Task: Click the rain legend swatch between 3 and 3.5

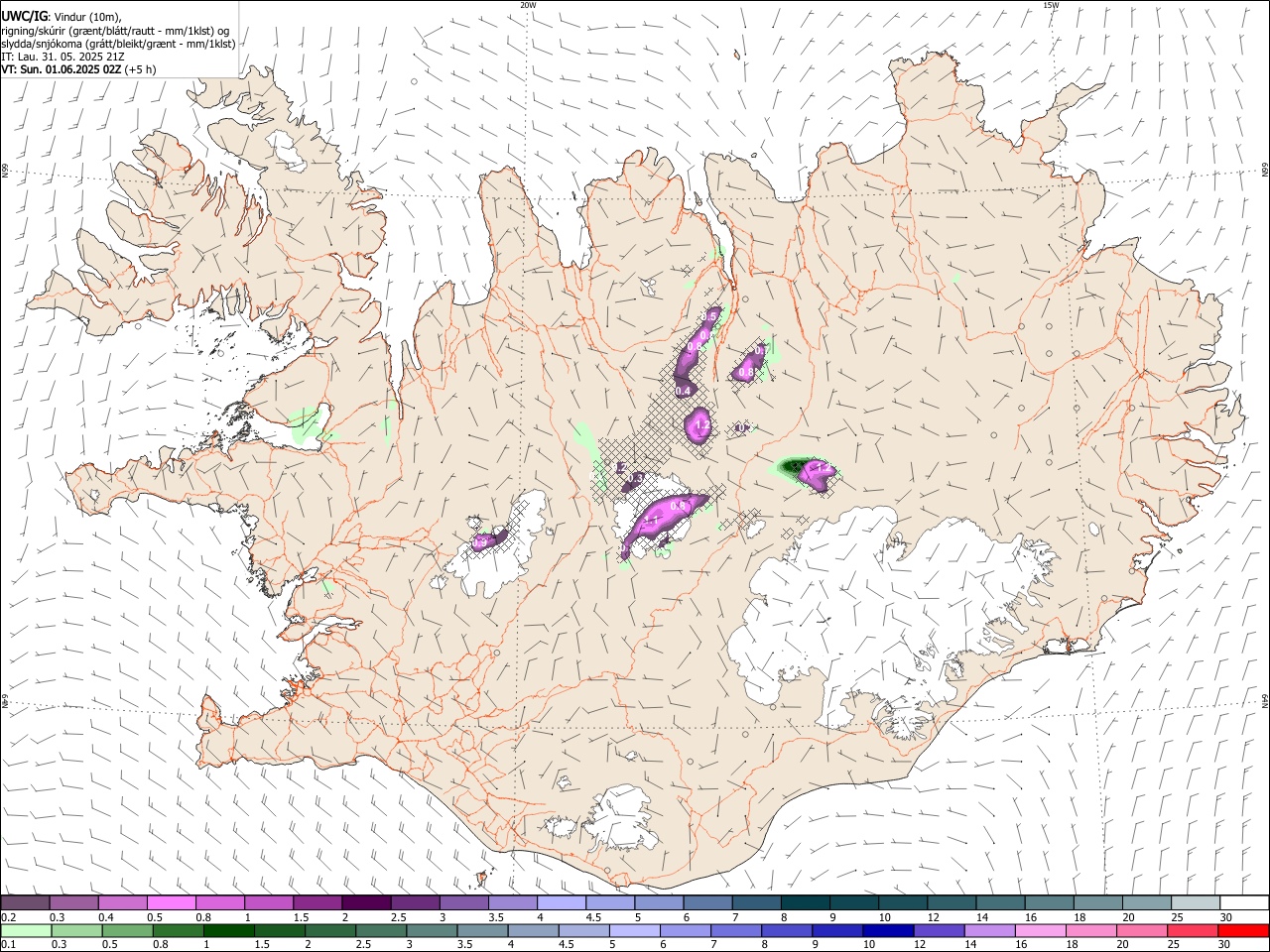Action: 431,930
